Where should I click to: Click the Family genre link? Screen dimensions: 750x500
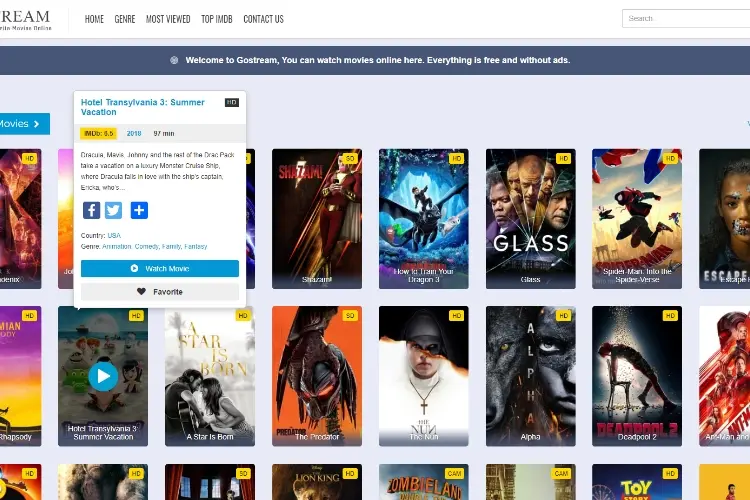171,246
